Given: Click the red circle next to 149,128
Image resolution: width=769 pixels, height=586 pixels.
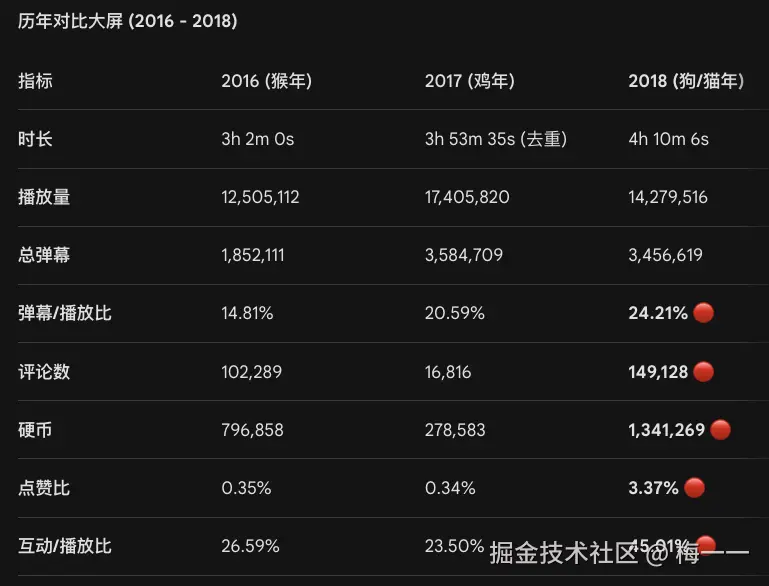Looking at the screenshot, I should pos(703,372).
